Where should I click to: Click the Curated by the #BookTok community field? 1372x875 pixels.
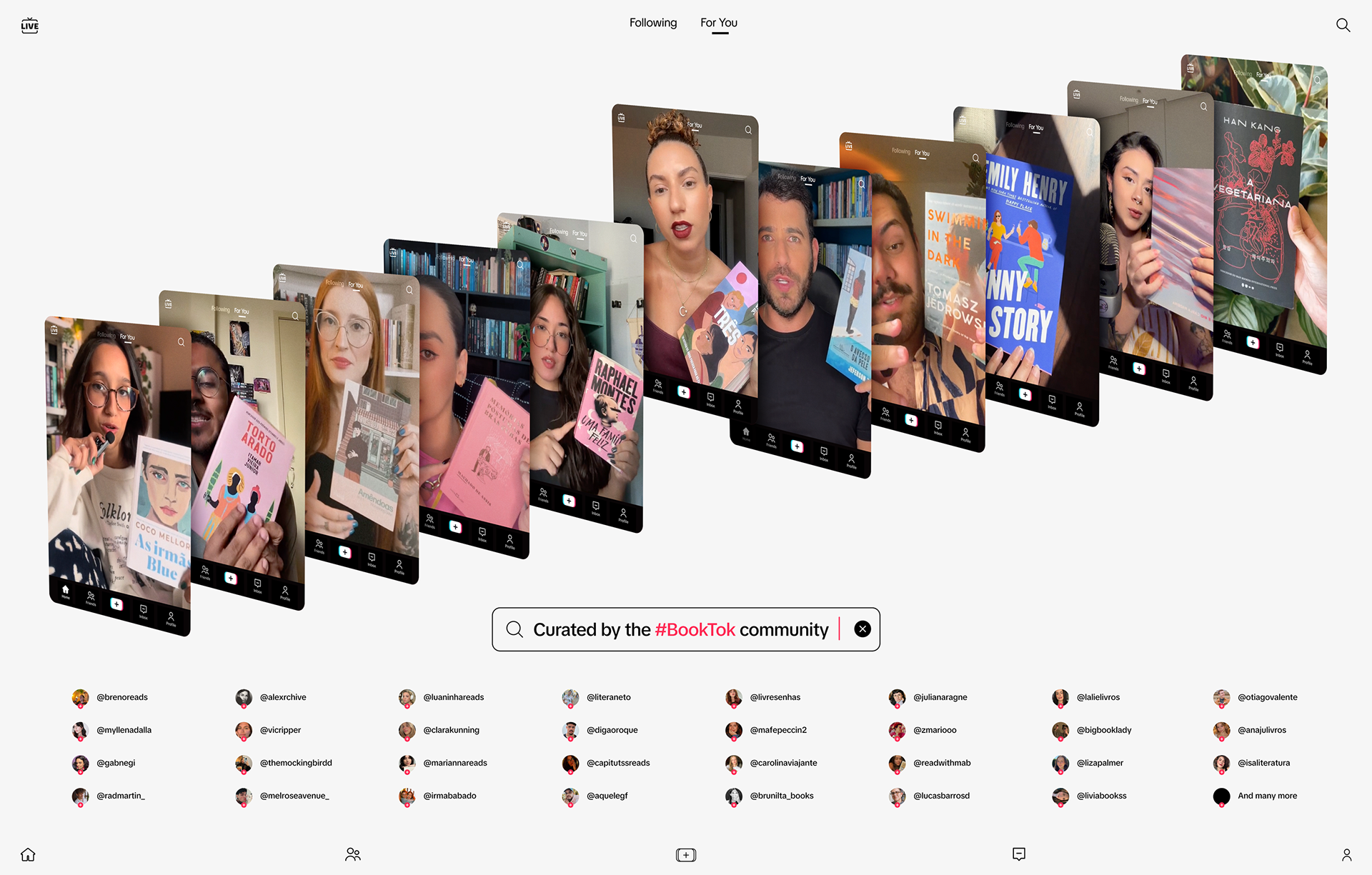(686, 629)
